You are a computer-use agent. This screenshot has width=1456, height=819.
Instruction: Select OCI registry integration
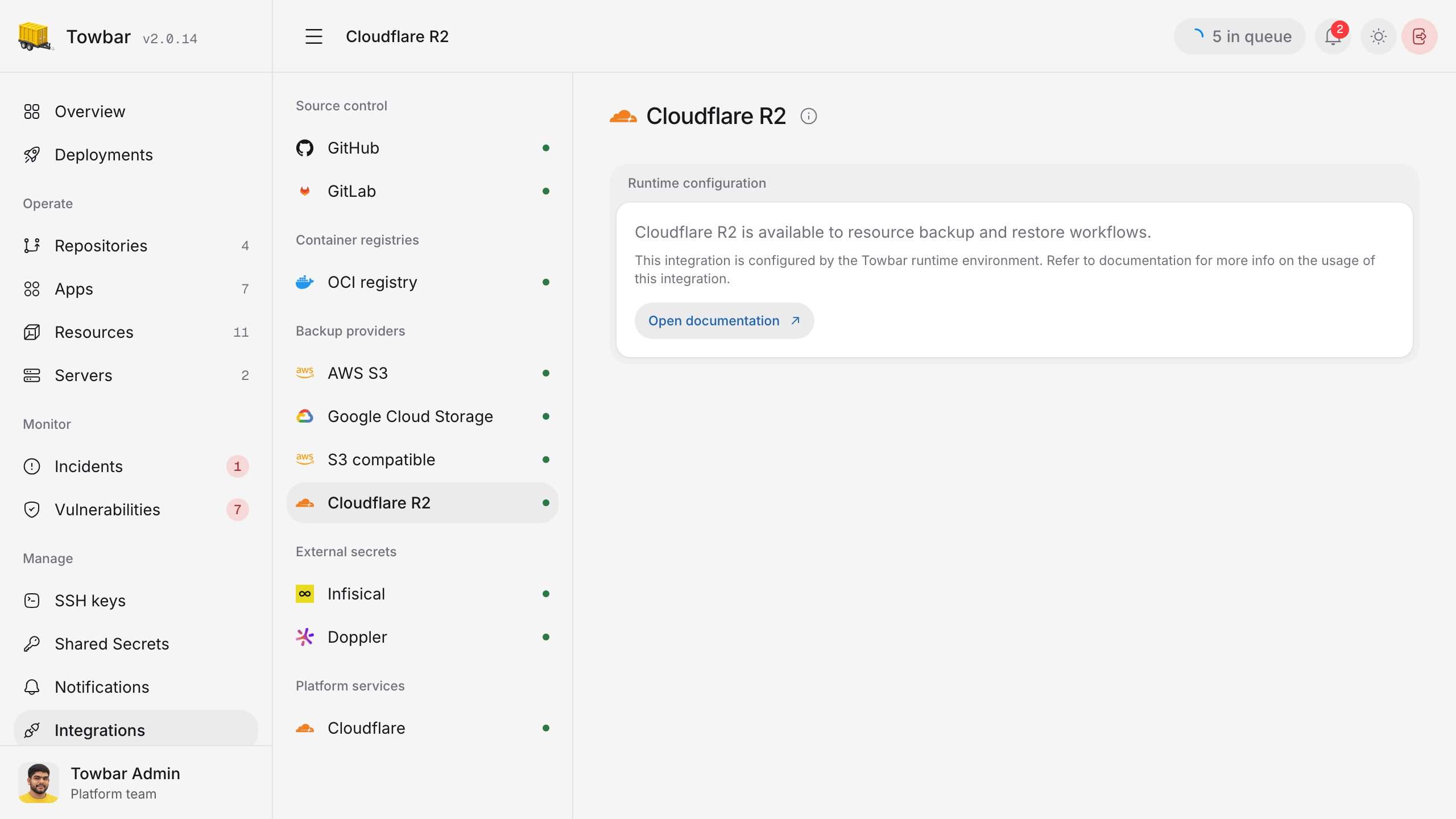pyautogui.click(x=423, y=282)
